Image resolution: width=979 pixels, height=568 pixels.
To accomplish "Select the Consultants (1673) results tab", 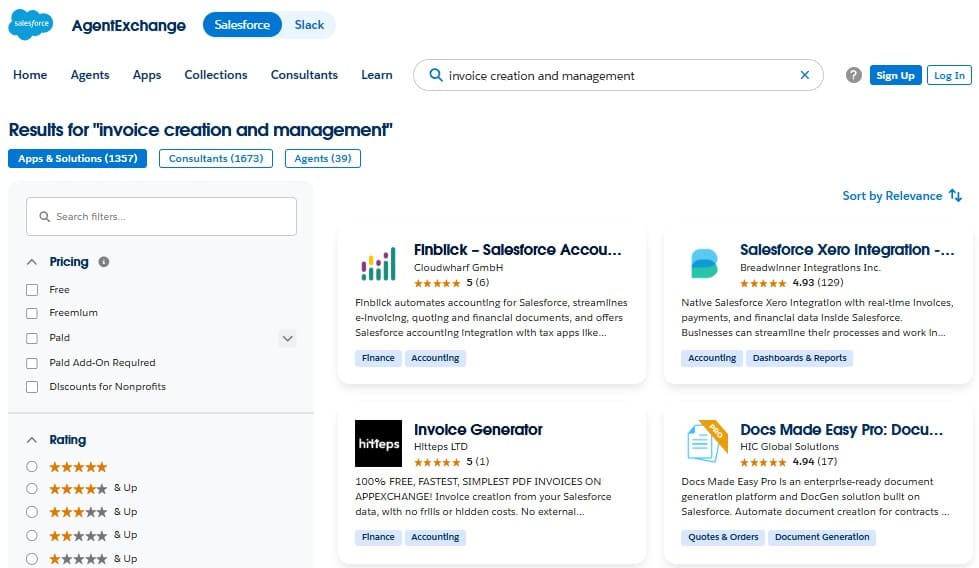I will pyautogui.click(x=216, y=159).
